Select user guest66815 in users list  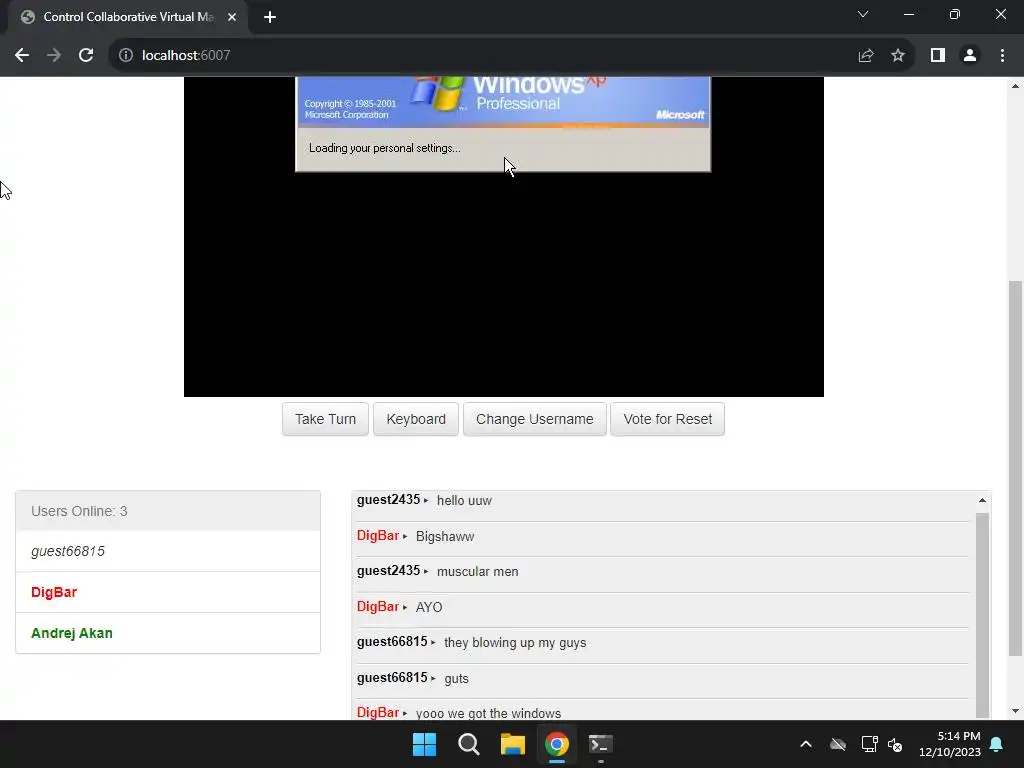click(168, 551)
